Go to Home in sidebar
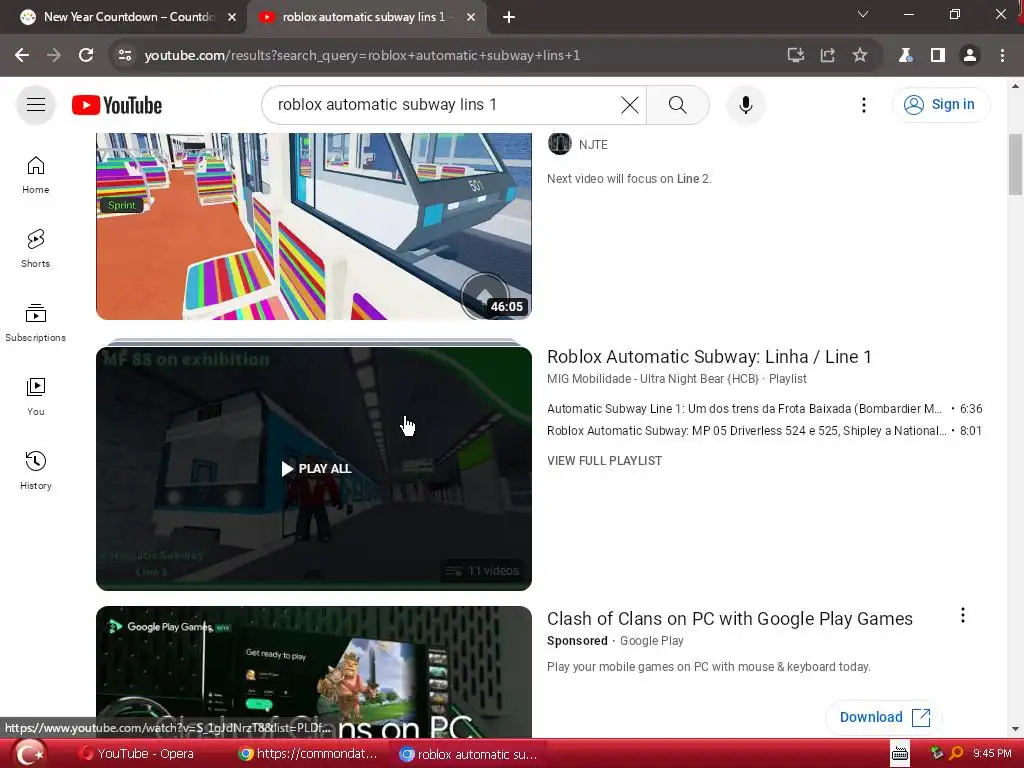 (x=36, y=175)
